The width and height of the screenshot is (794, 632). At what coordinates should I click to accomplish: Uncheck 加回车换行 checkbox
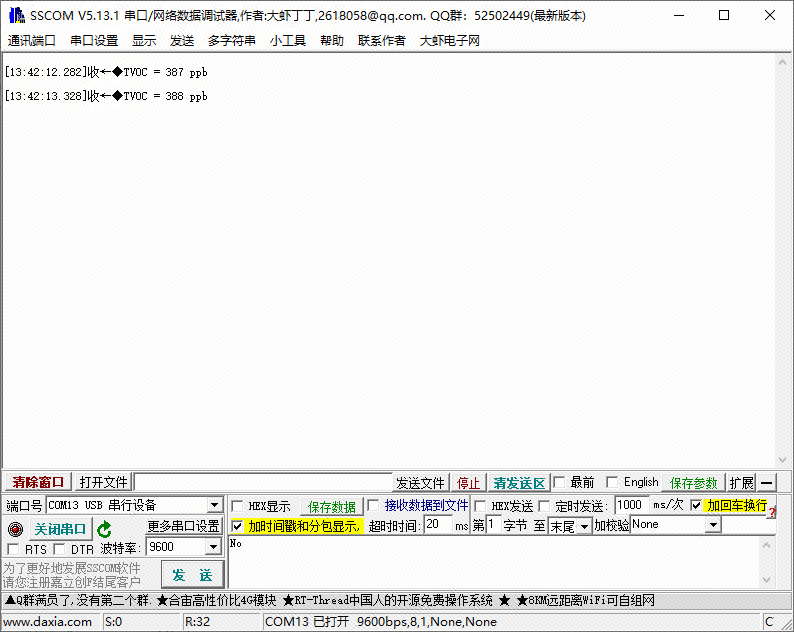tap(696, 505)
